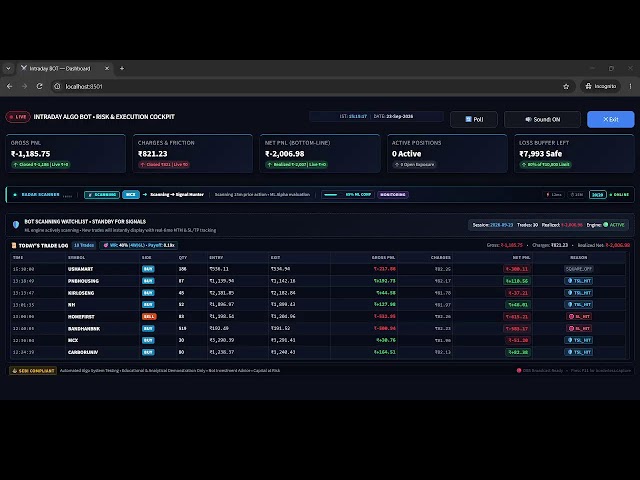Screen dimensions: 640x480
Task: Select the Intraday BOT Dashboard tab
Action: [65, 69]
